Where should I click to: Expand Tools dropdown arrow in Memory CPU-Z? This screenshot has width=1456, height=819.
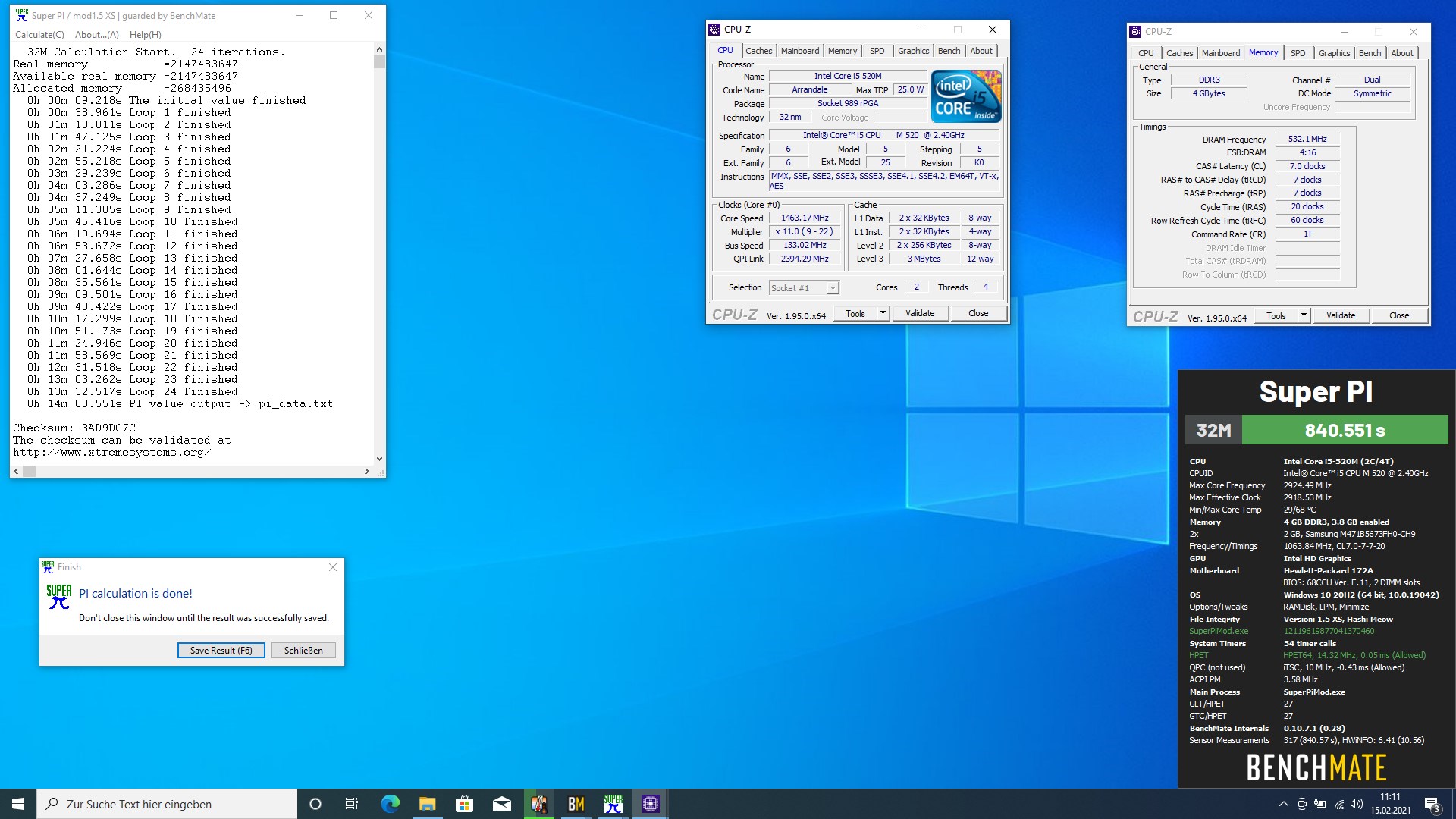[x=1304, y=315]
